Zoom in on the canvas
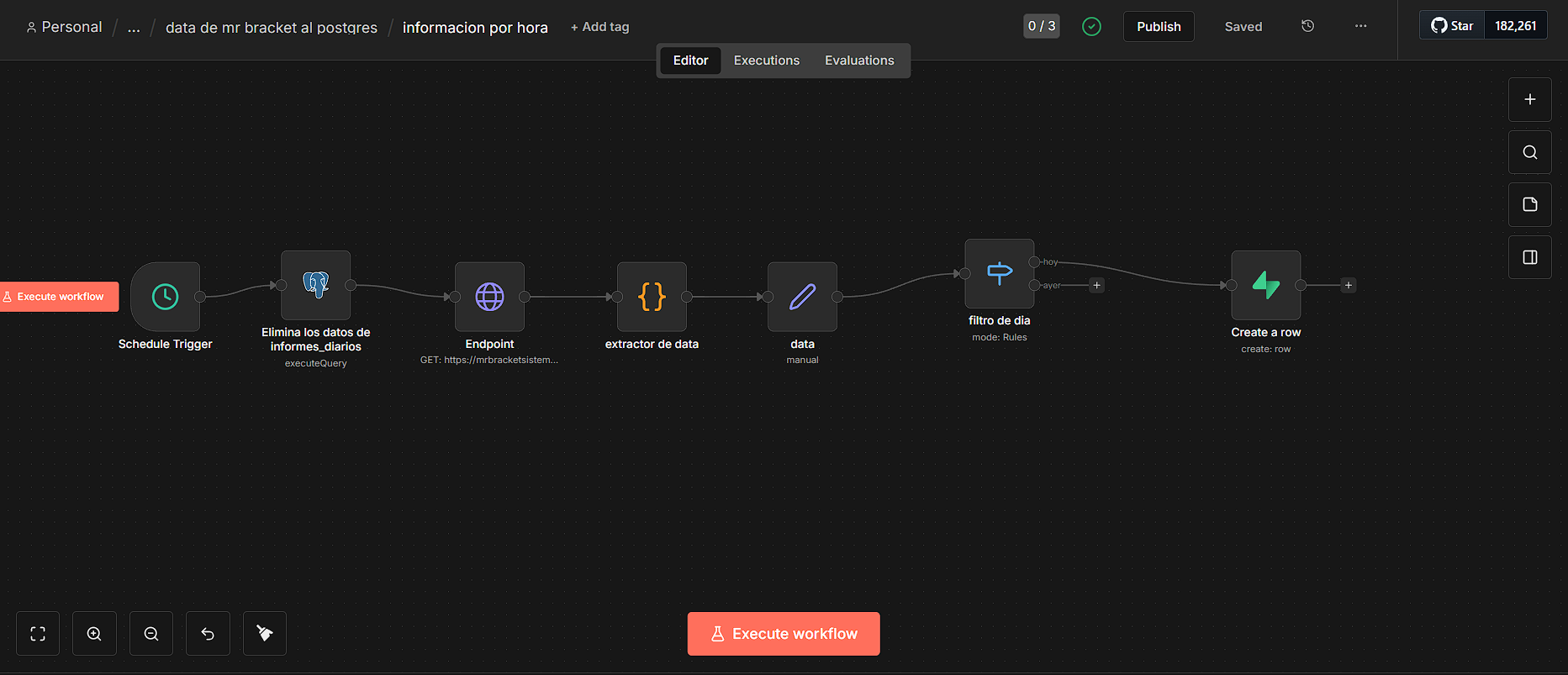Viewport: 1568px width, 675px height. pyautogui.click(x=94, y=634)
